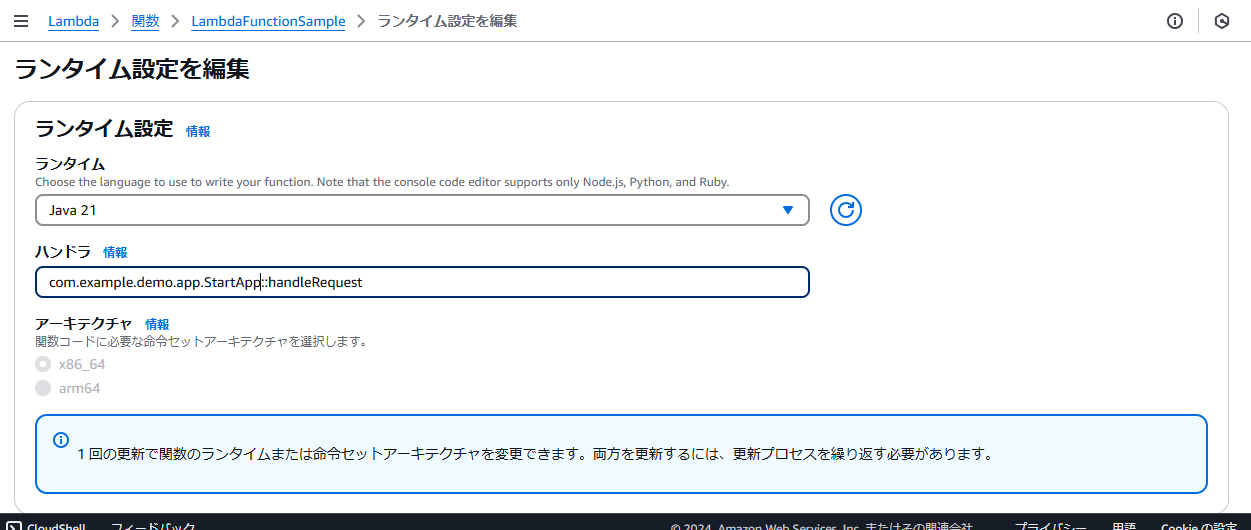Click the 関数コードに必要な命令セット description text
Image resolution: width=1251 pixels, height=530 pixels.
(201, 341)
